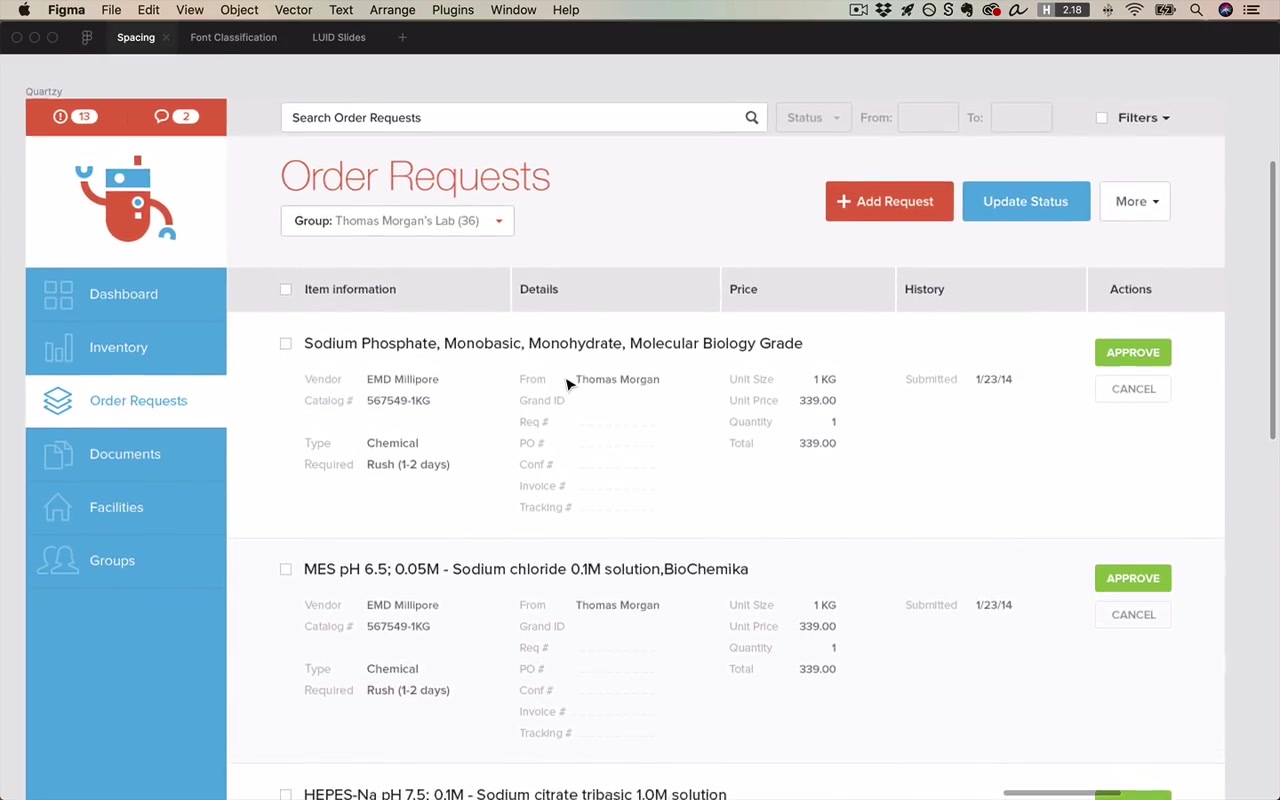Click the Quartzy robot logo
The image size is (1280, 800).
coord(126,198)
